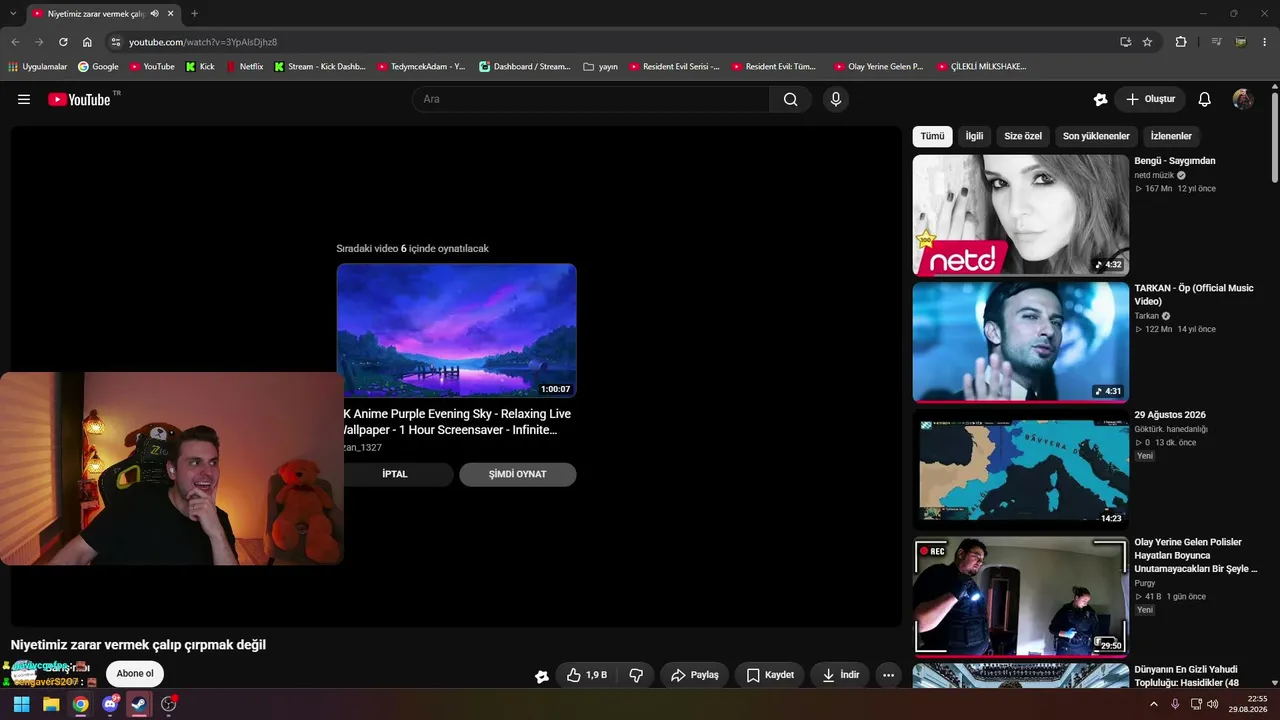
Task: Open the Uygulamalar apps shortcut
Action: [x=38, y=67]
